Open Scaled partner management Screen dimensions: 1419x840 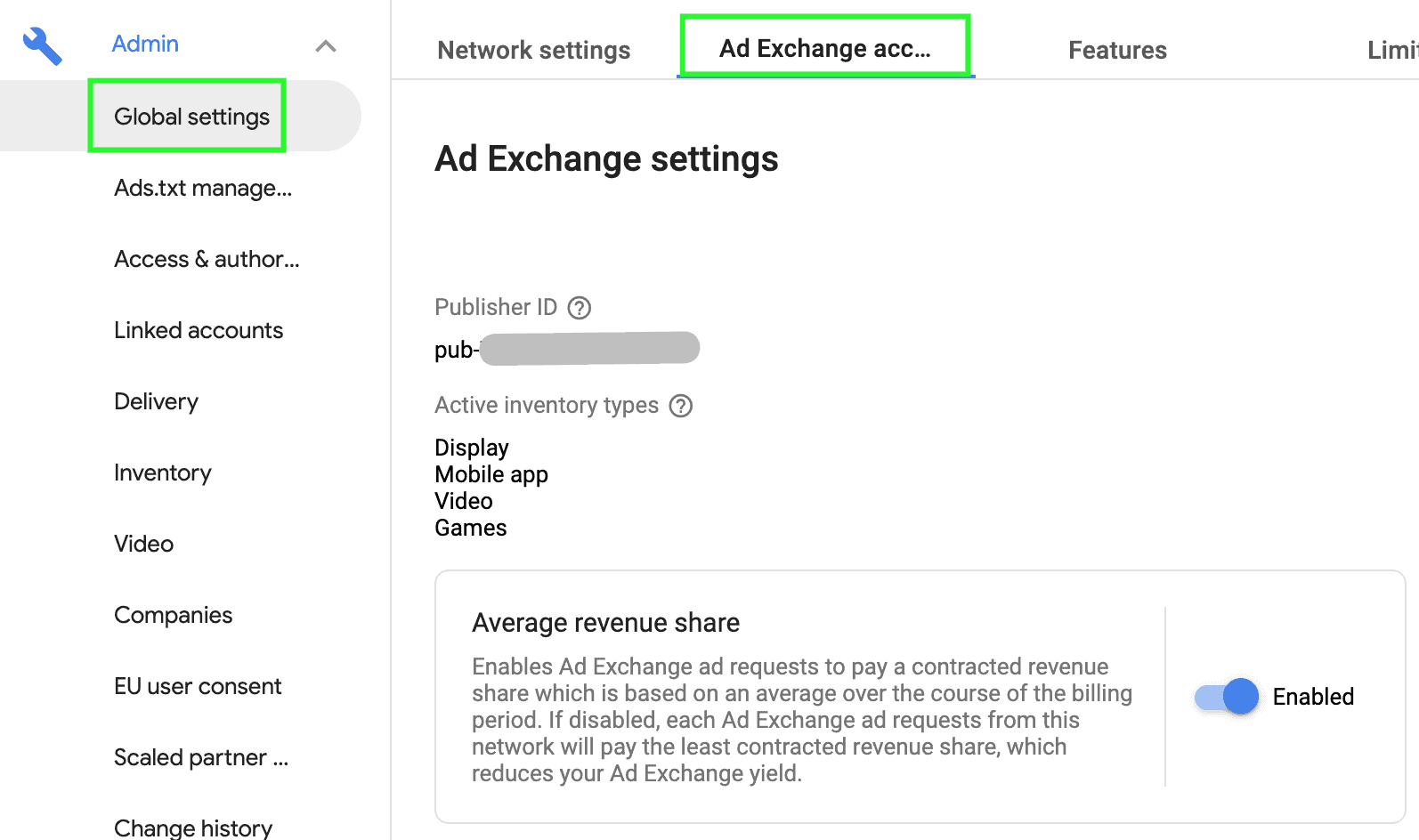pyautogui.click(x=201, y=757)
